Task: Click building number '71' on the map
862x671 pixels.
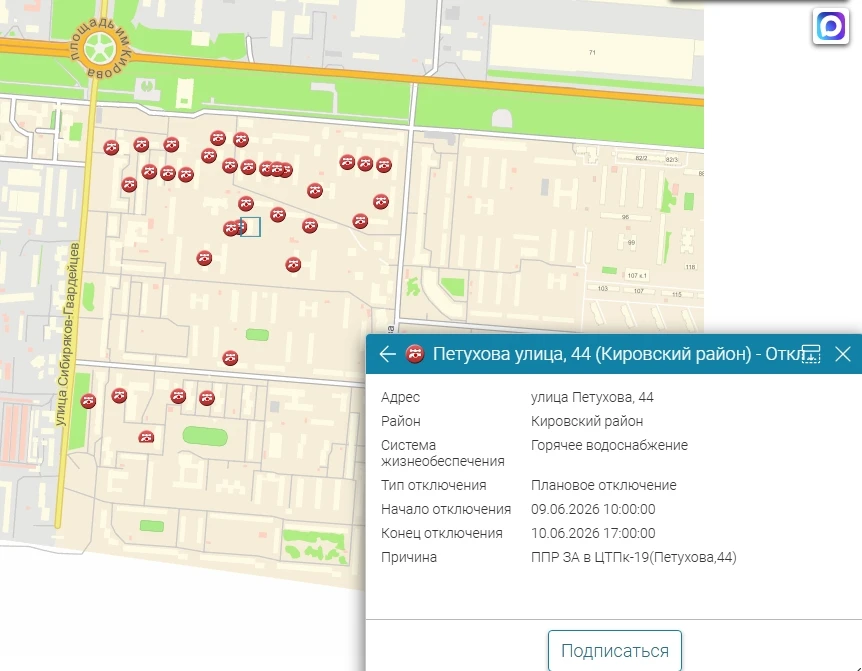Action: (592, 53)
